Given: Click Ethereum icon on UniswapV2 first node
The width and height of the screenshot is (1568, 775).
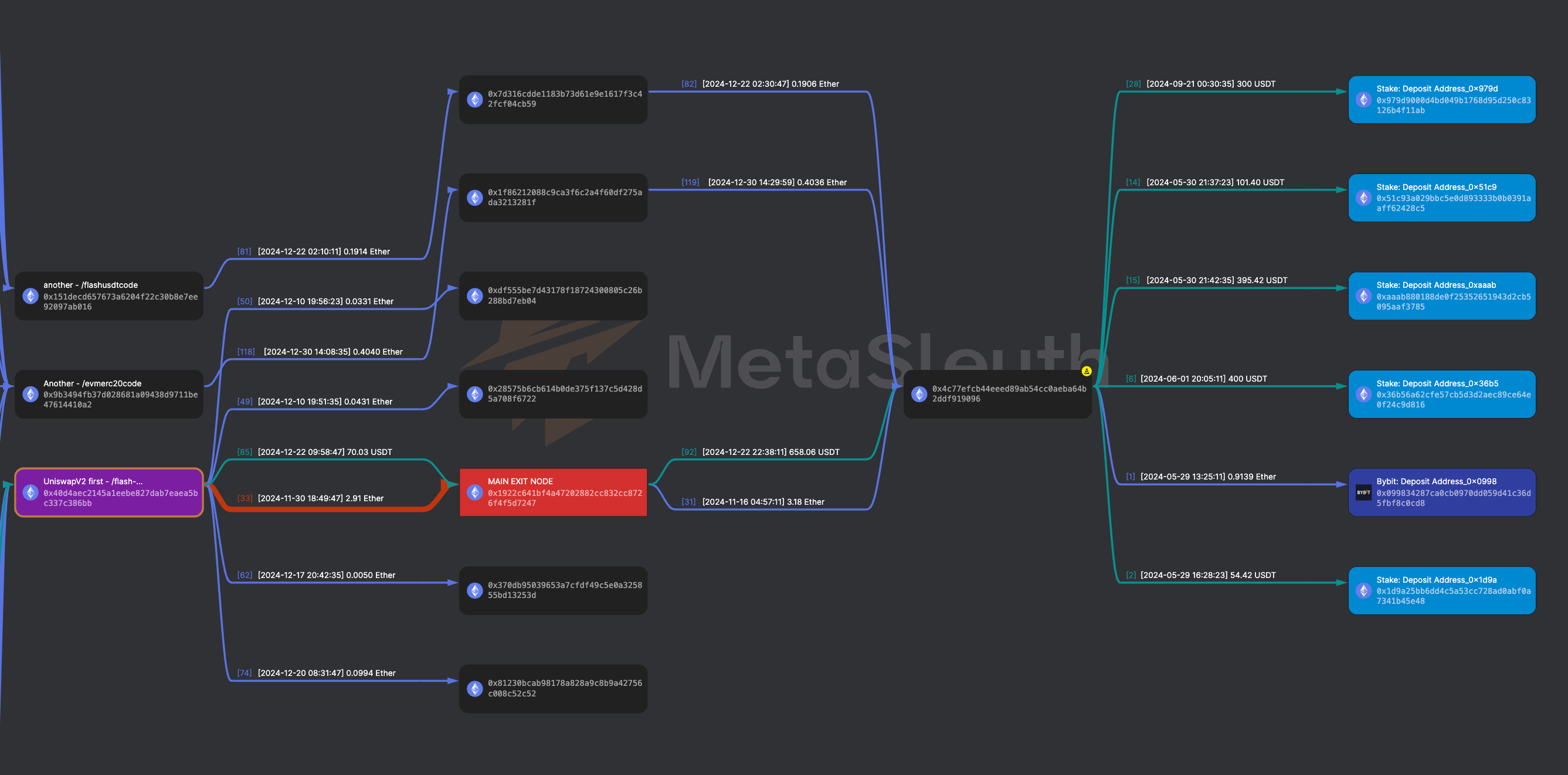Looking at the screenshot, I should point(30,492).
